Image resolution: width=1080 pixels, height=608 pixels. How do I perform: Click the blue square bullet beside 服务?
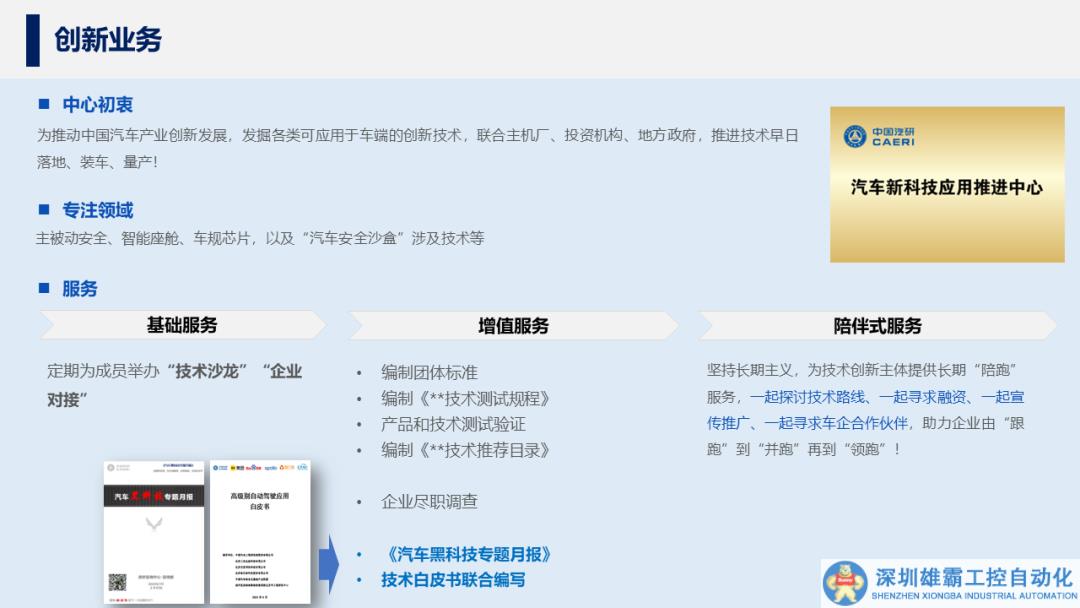point(44,288)
